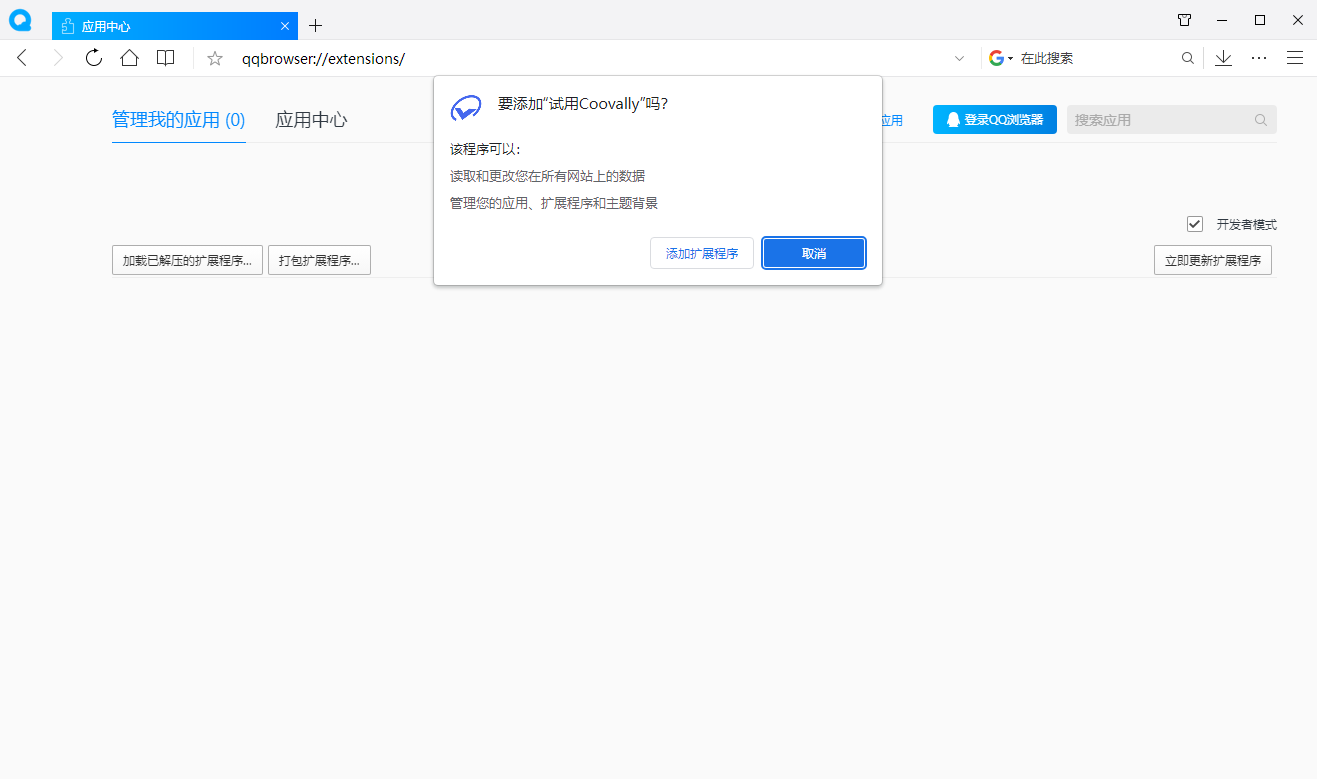Open a new tab with plus icon
Screen dimensions: 1317x779
pyautogui.click(x=315, y=25)
